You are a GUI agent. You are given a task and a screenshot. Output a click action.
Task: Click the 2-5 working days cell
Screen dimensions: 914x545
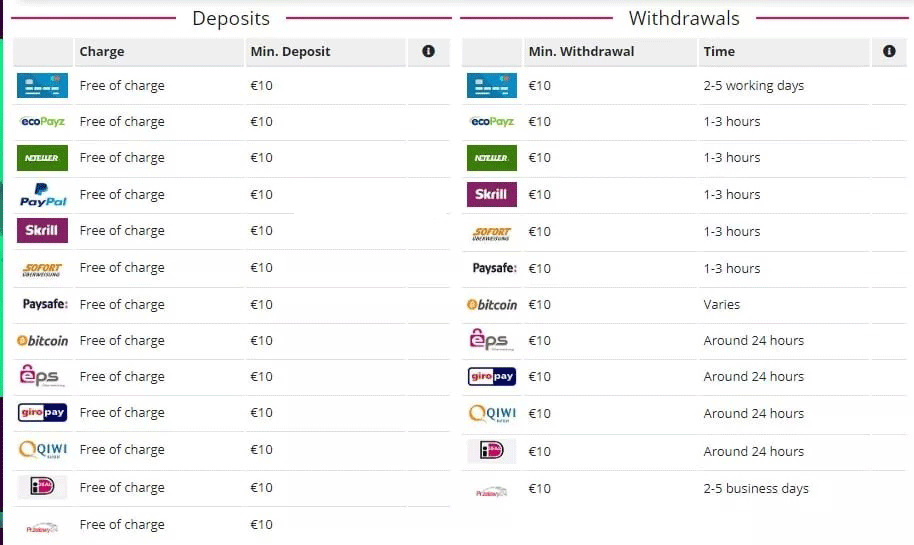(x=754, y=86)
